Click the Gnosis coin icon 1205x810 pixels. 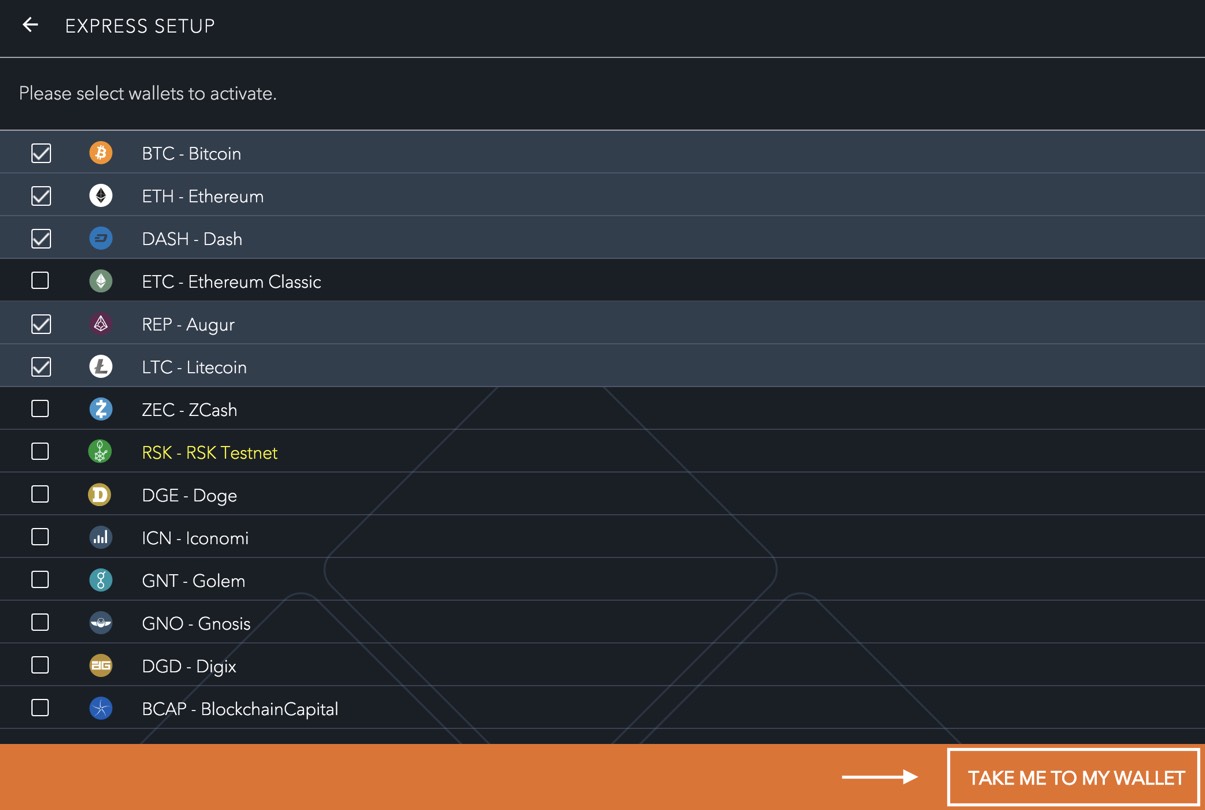101,623
